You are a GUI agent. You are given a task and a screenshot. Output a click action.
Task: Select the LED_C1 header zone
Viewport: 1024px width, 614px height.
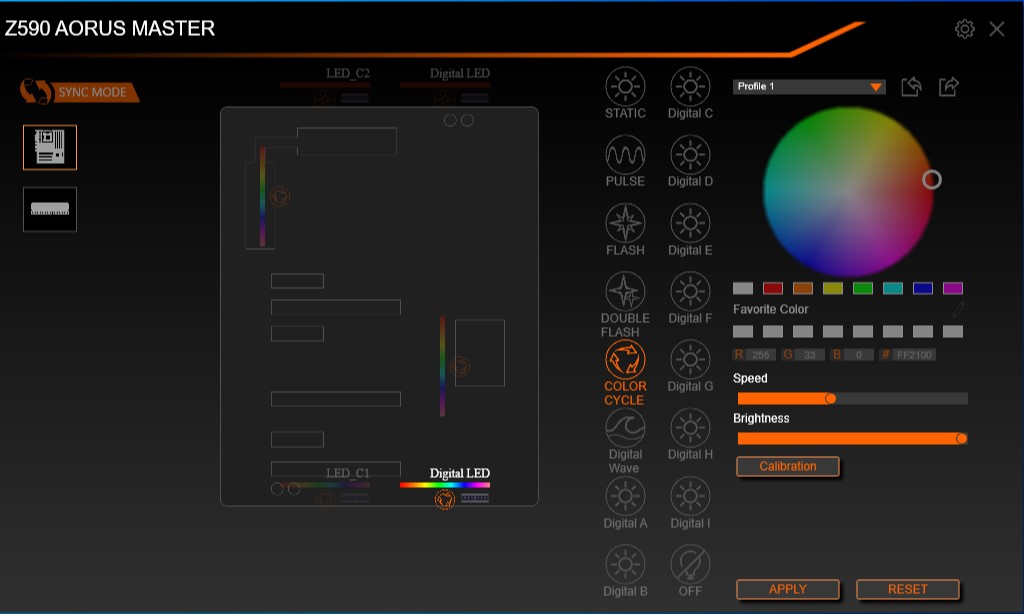click(x=325, y=487)
